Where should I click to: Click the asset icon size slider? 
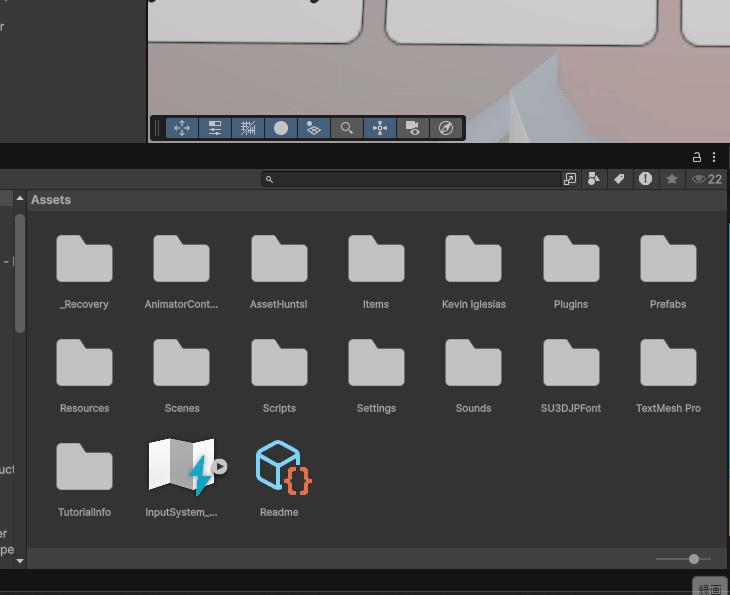[x=693, y=559]
